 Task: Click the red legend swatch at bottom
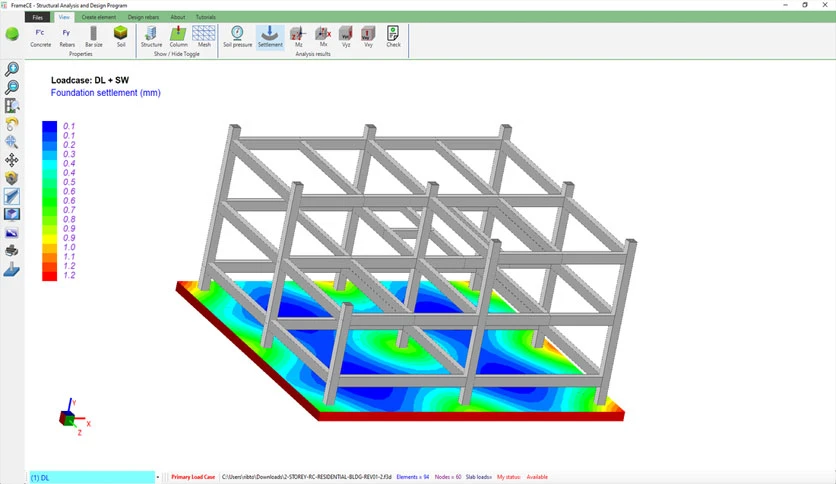[50, 276]
